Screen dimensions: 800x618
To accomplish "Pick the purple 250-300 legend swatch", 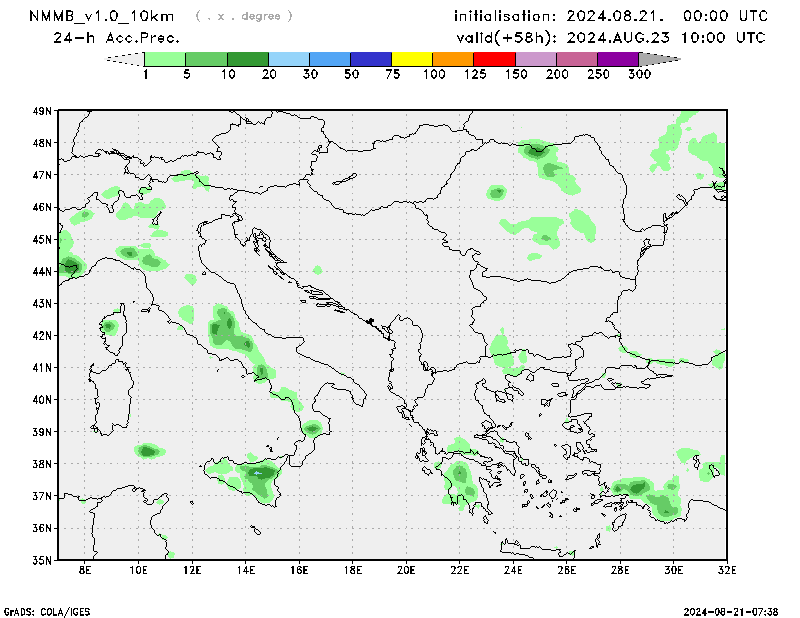I will click(x=617, y=60).
